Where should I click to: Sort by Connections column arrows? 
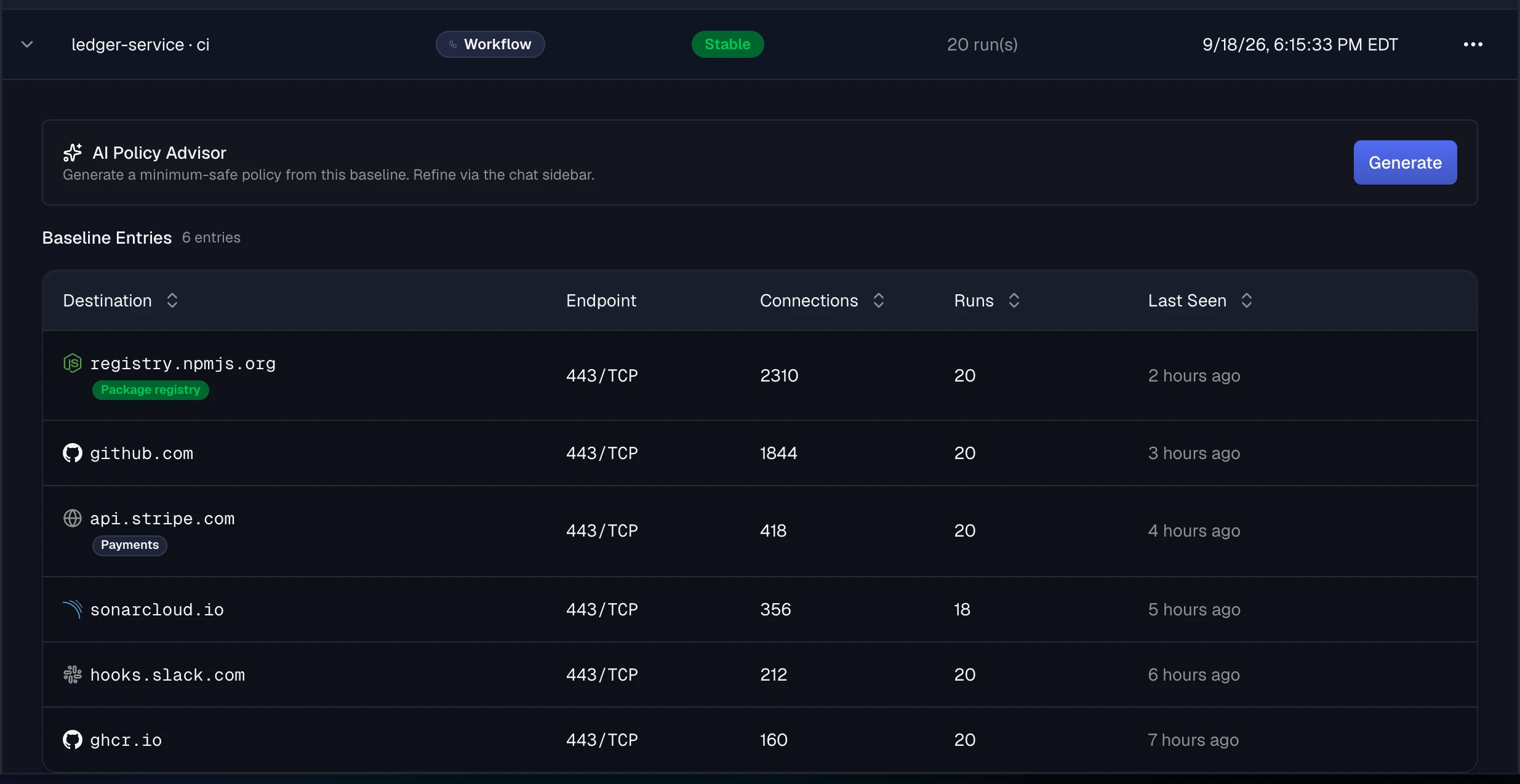click(x=879, y=300)
